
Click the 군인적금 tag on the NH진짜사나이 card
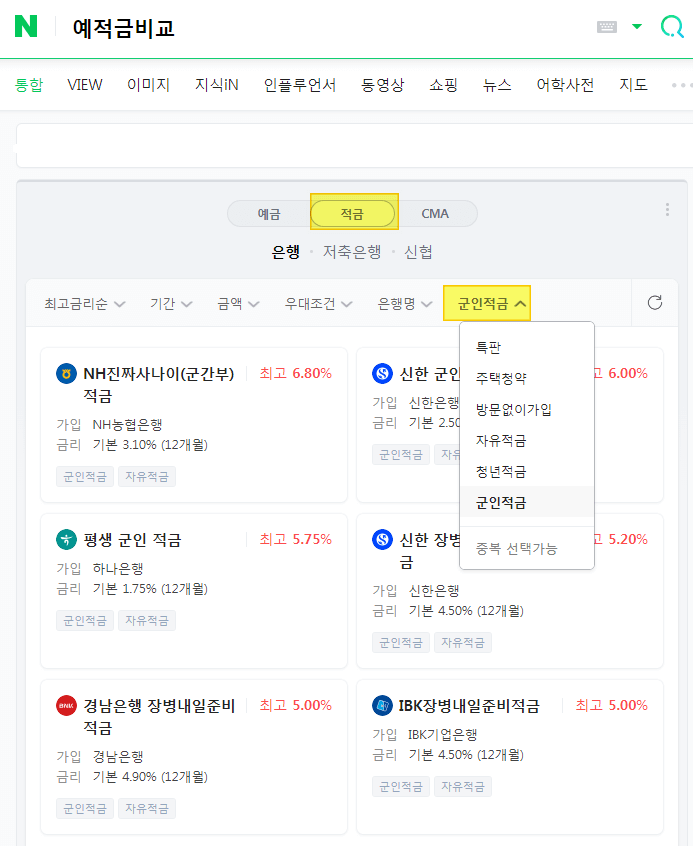click(85, 476)
